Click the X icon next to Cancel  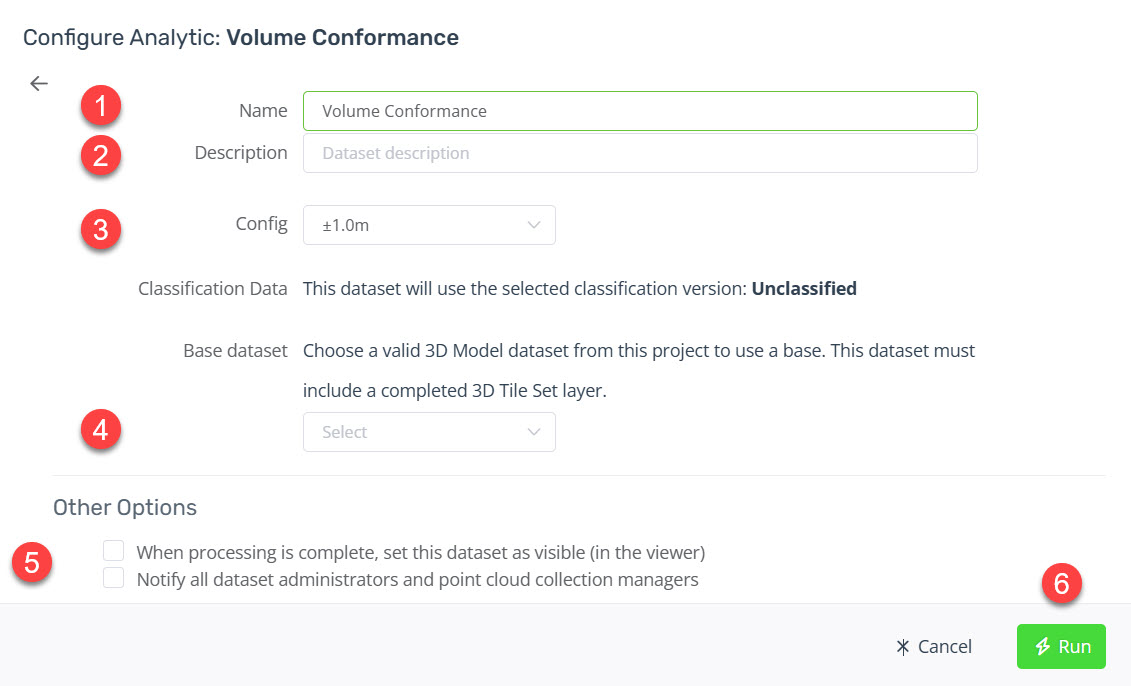tap(901, 647)
